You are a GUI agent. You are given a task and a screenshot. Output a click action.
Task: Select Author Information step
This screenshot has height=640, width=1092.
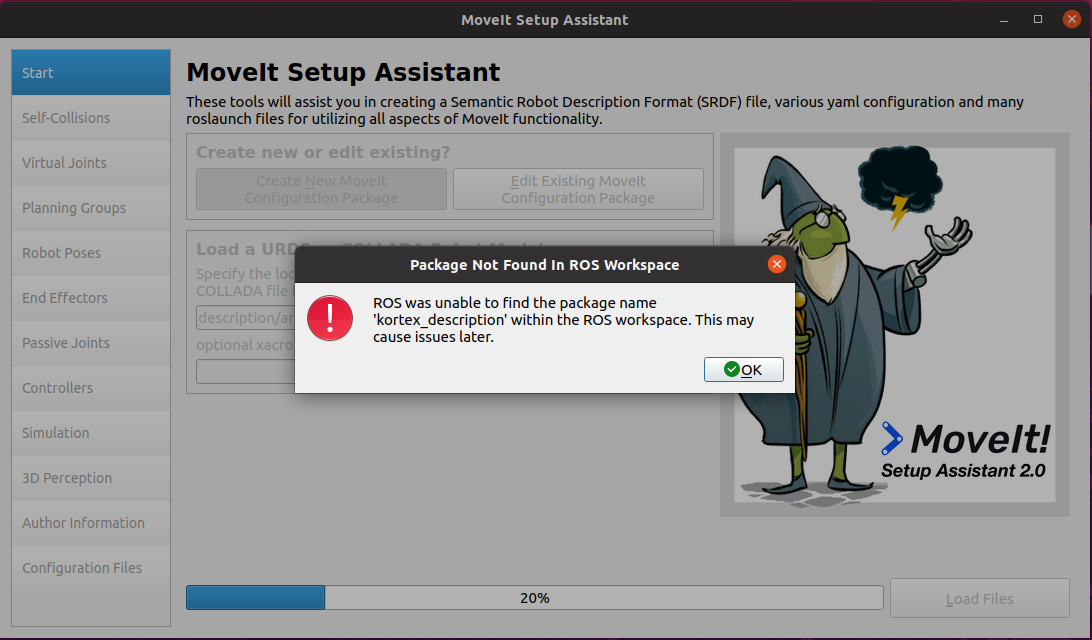[90, 522]
